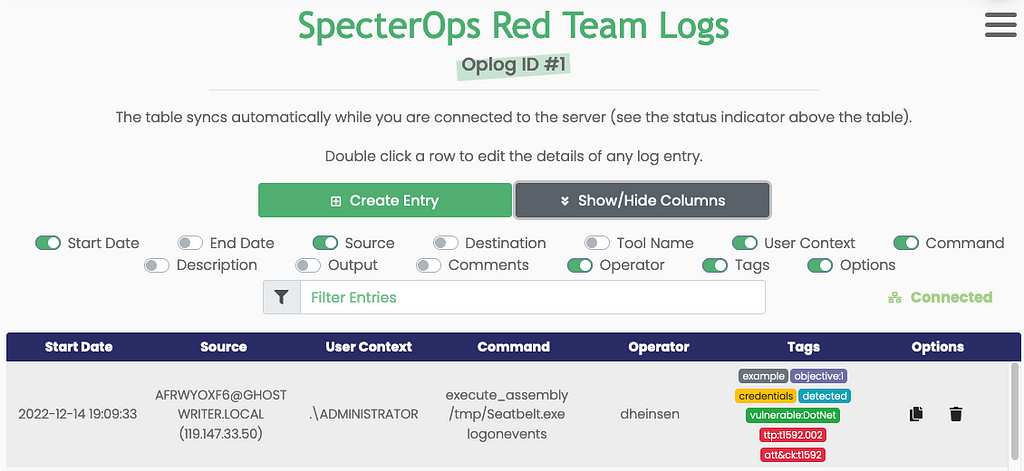Image resolution: width=1024 pixels, height=471 pixels.
Task: Click the User Context column header
Action: pyautogui.click(x=369, y=347)
